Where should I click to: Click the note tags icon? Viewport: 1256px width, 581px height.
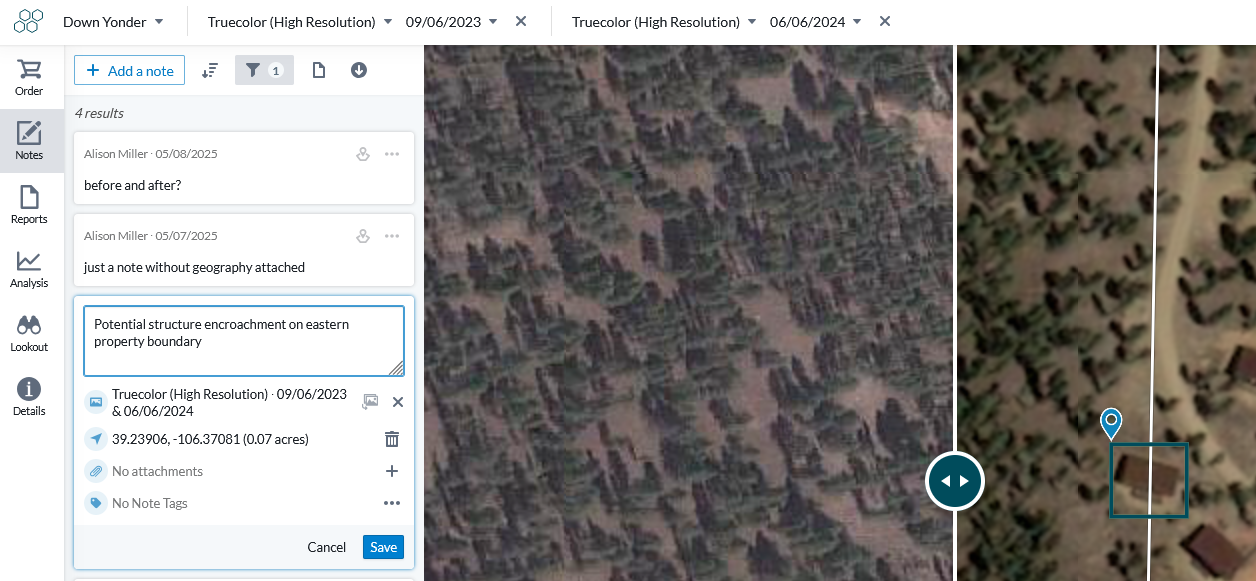click(96, 503)
